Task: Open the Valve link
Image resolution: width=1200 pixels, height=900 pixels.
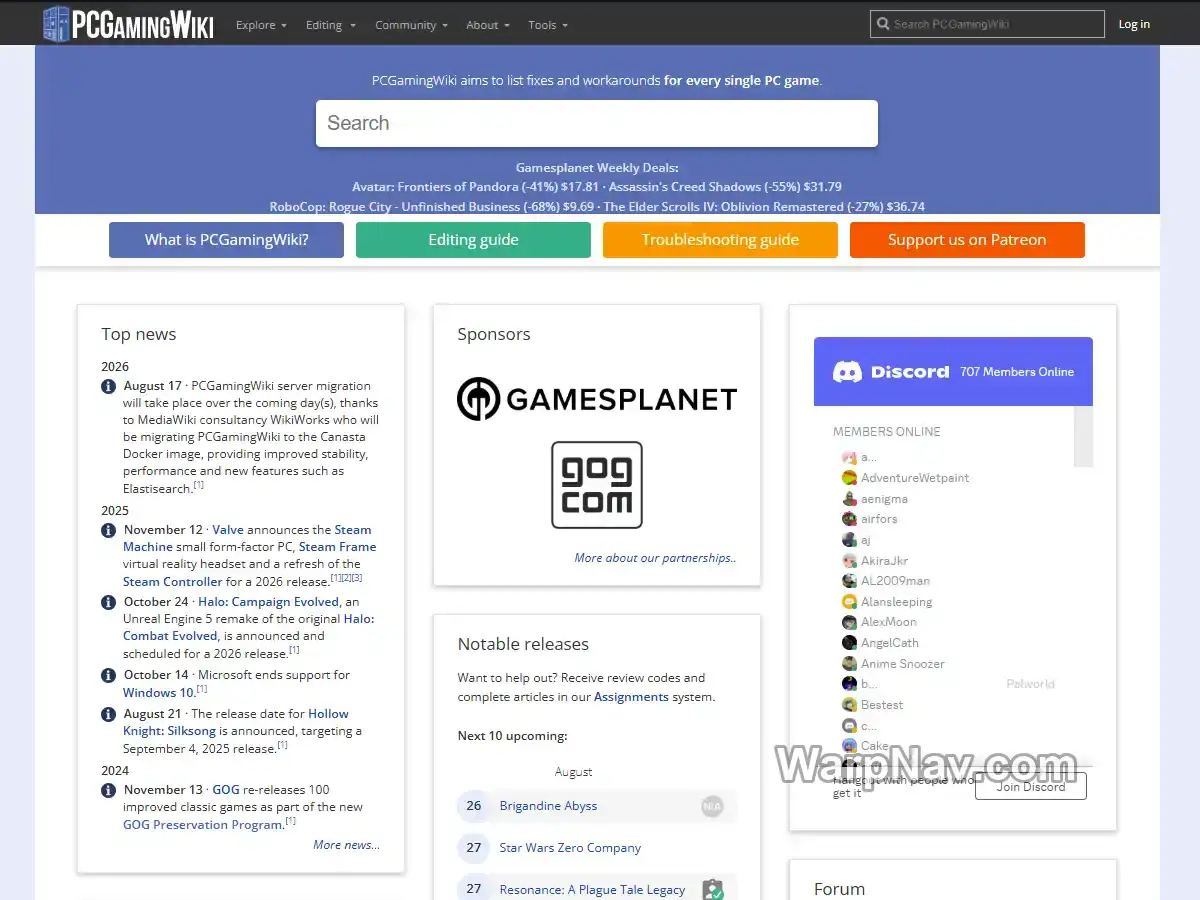Action: [228, 530]
